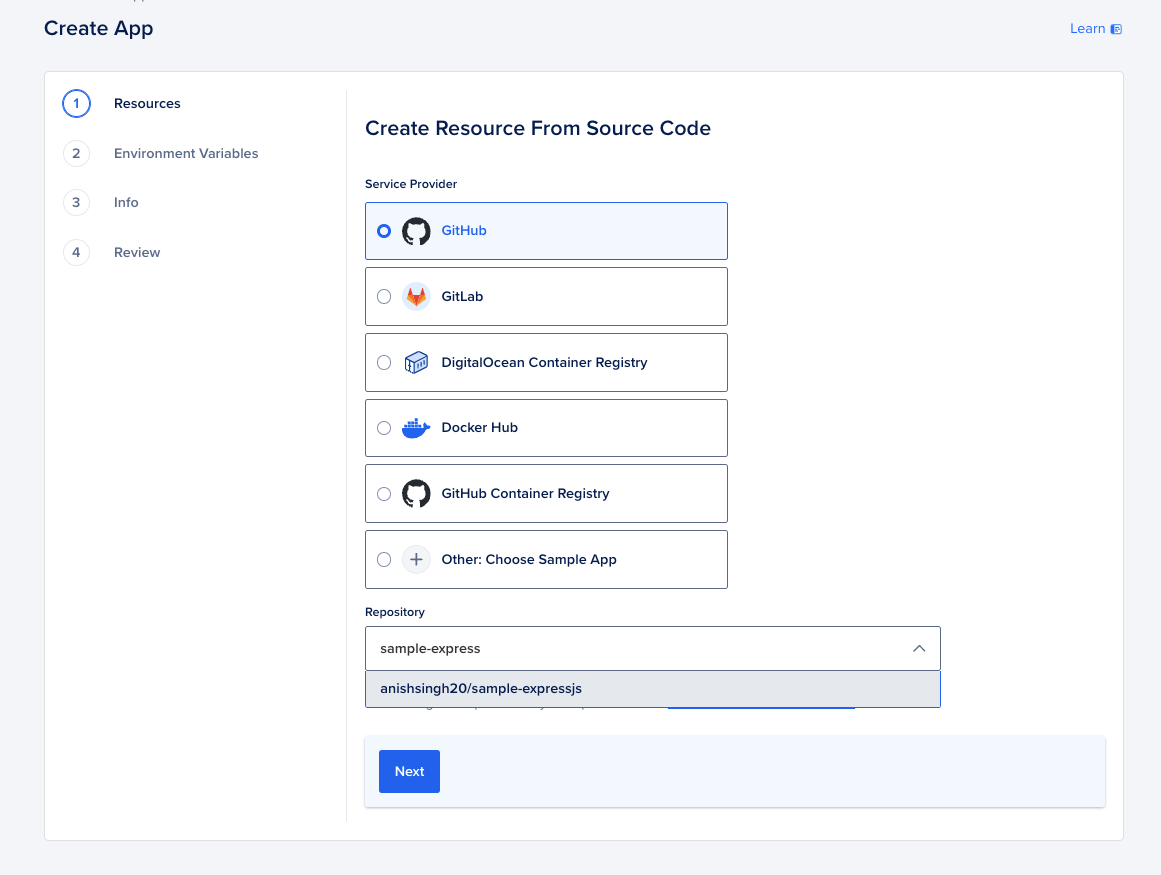The height and width of the screenshot is (875, 1161).
Task: Click the document icon beside Learn
Action: pyautogui.click(x=1116, y=29)
